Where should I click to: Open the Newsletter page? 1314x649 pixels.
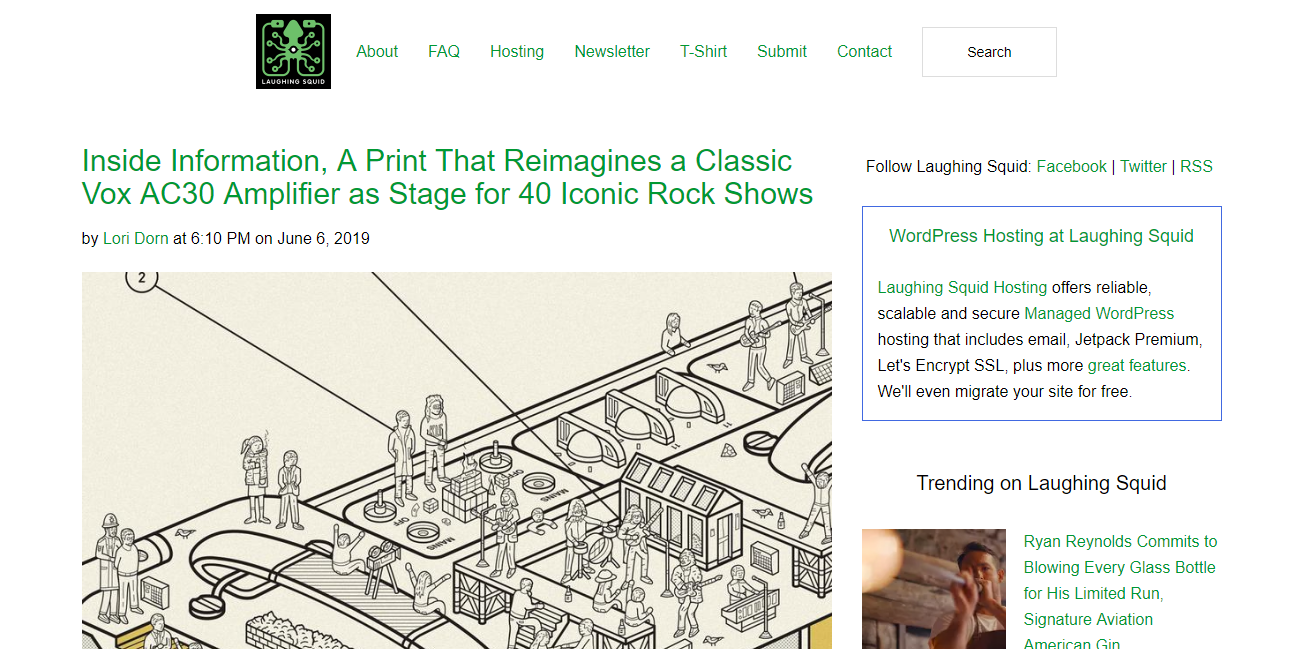pyautogui.click(x=612, y=51)
